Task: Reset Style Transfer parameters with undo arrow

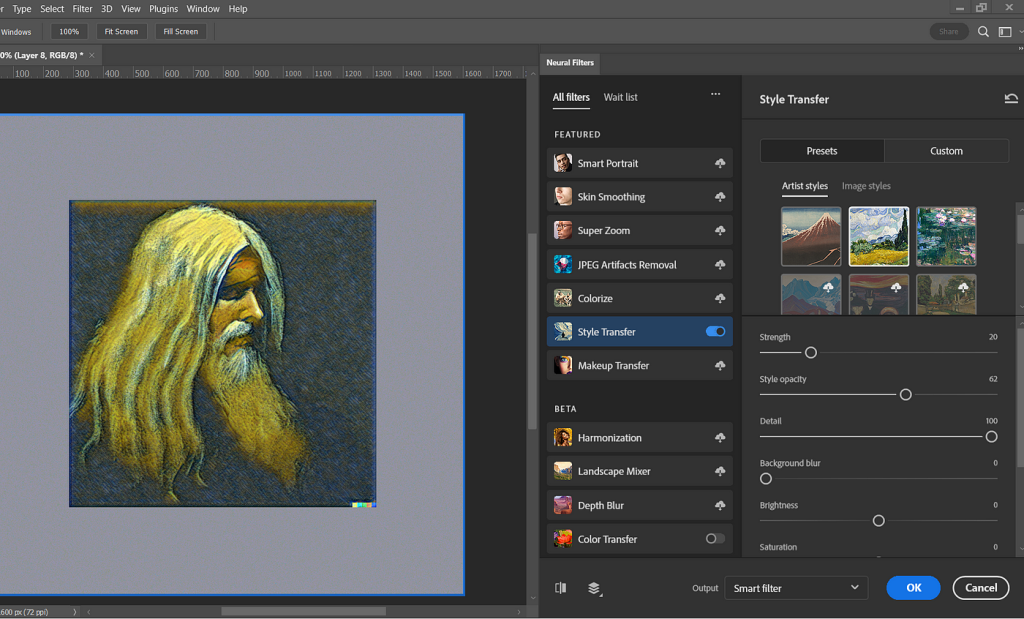Action: click(x=1010, y=99)
